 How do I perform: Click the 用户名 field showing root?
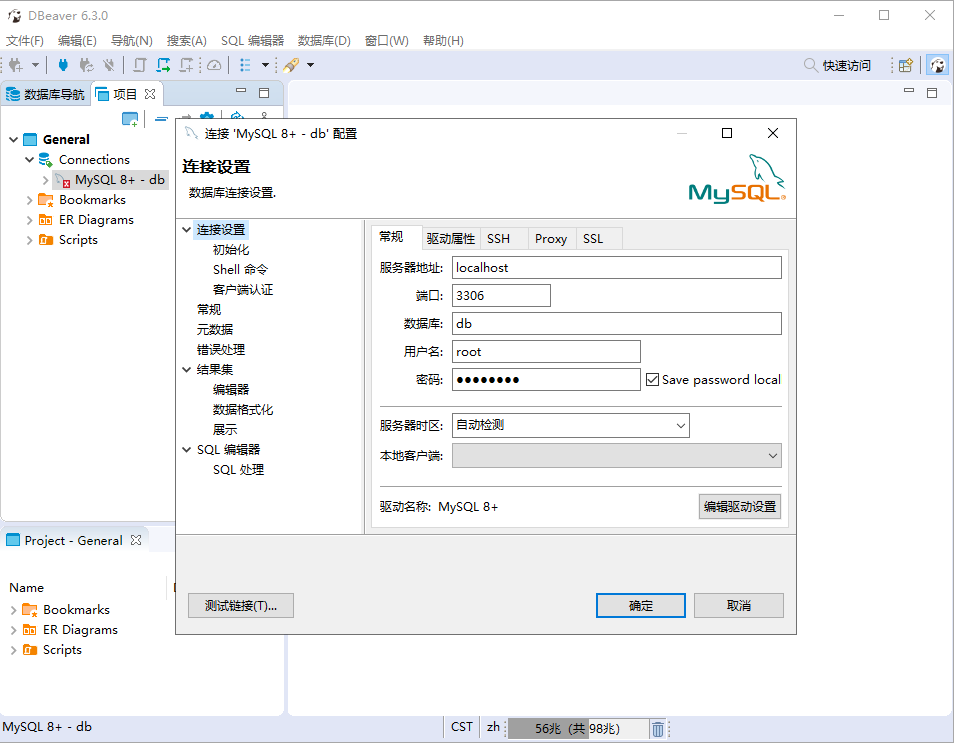click(546, 352)
